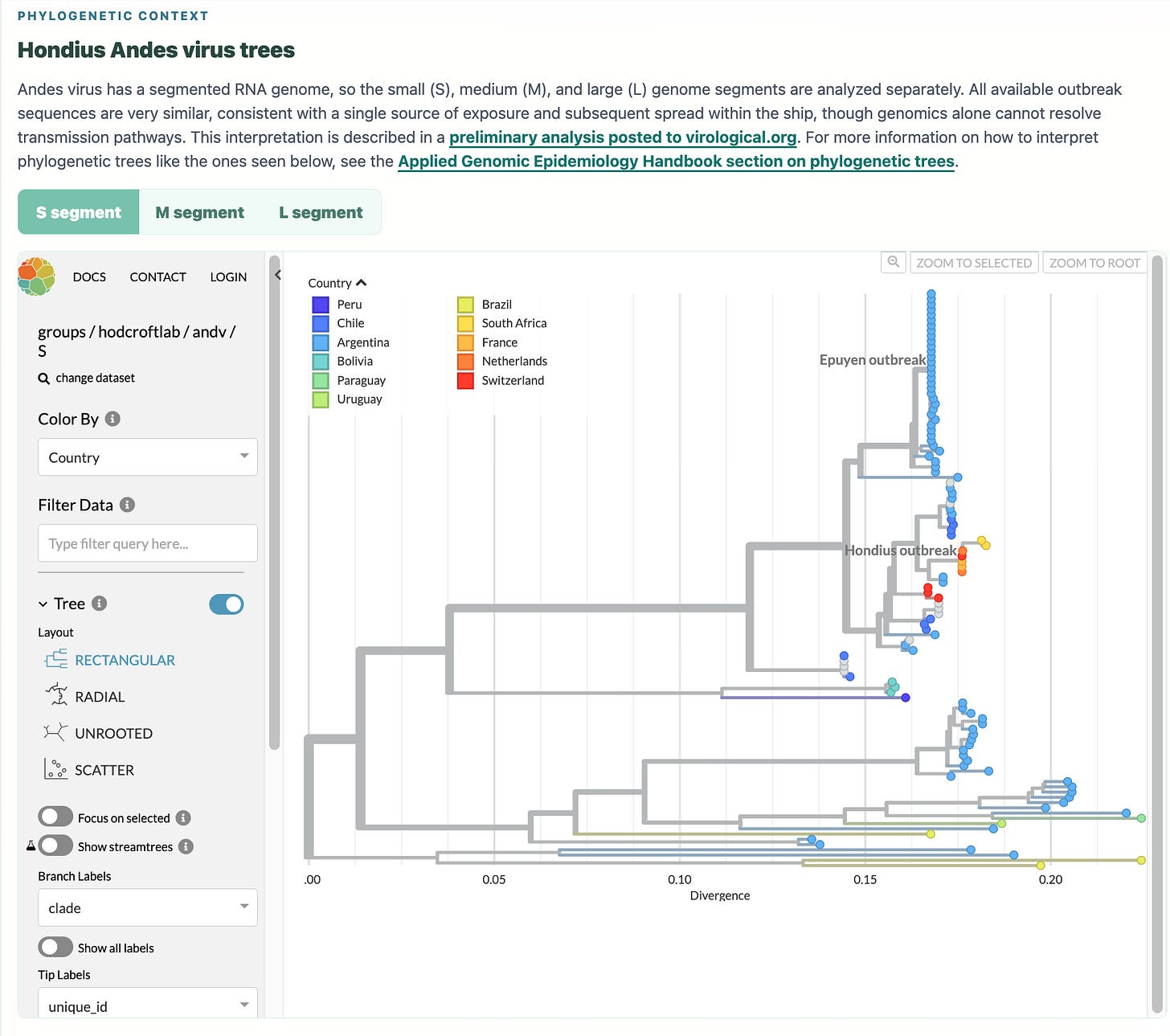Turn off the Tree panel toggle
Screen dimensions: 1170x1036
pos(227,604)
